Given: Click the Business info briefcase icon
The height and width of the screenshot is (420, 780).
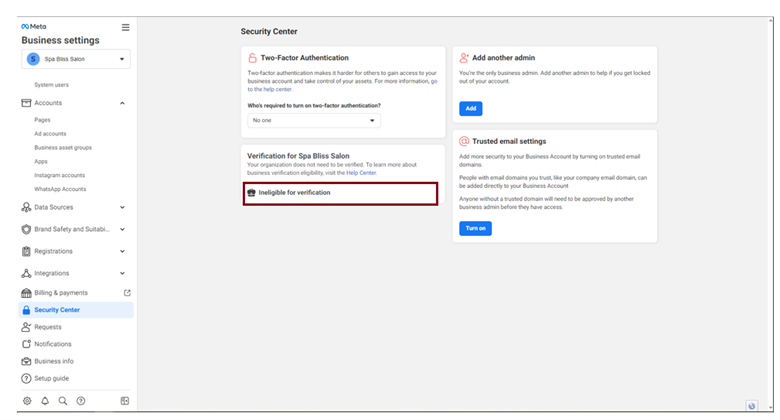Looking at the screenshot, I should coord(26,361).
